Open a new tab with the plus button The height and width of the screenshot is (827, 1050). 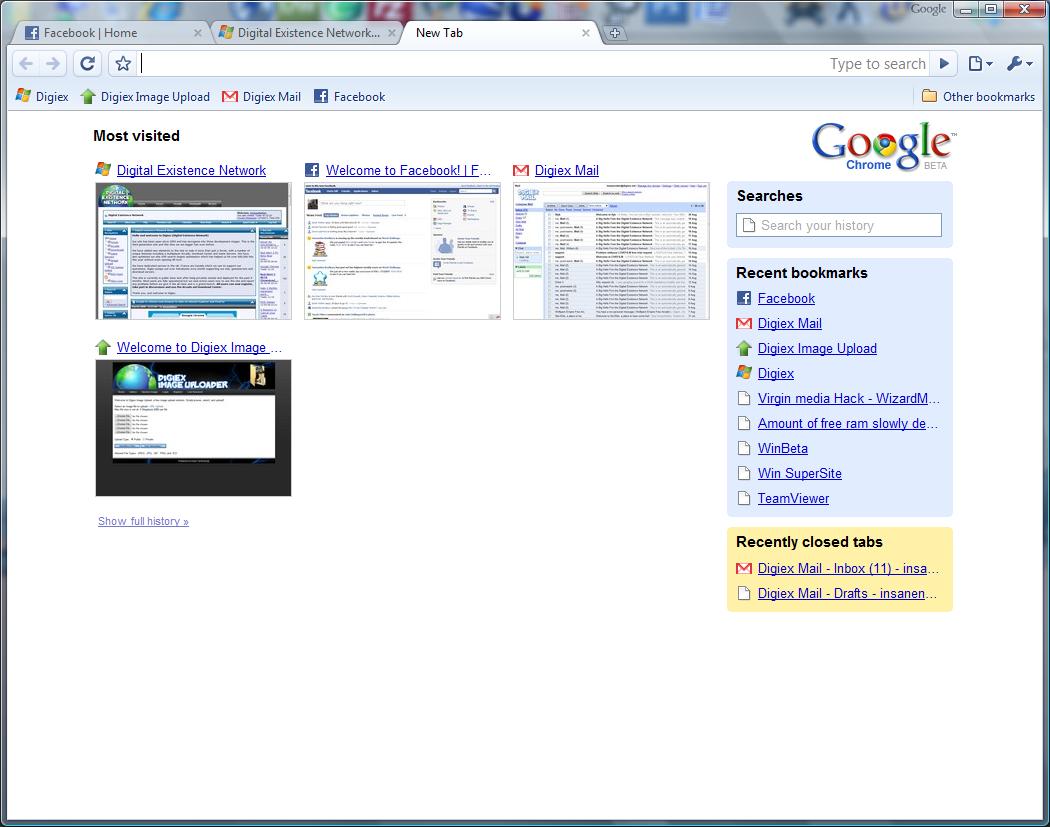[614, 33]
